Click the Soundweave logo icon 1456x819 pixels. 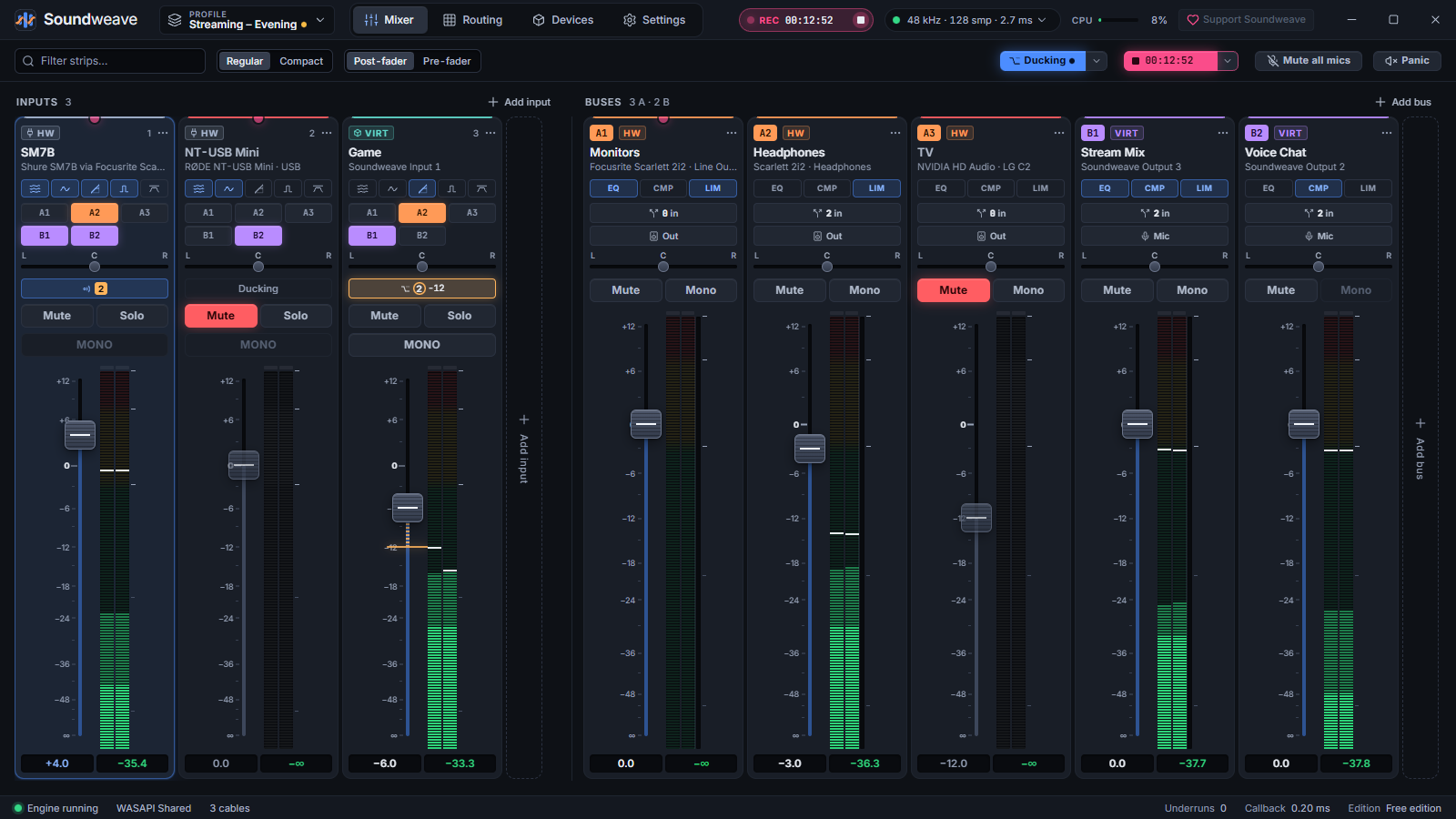coord(25,20)
